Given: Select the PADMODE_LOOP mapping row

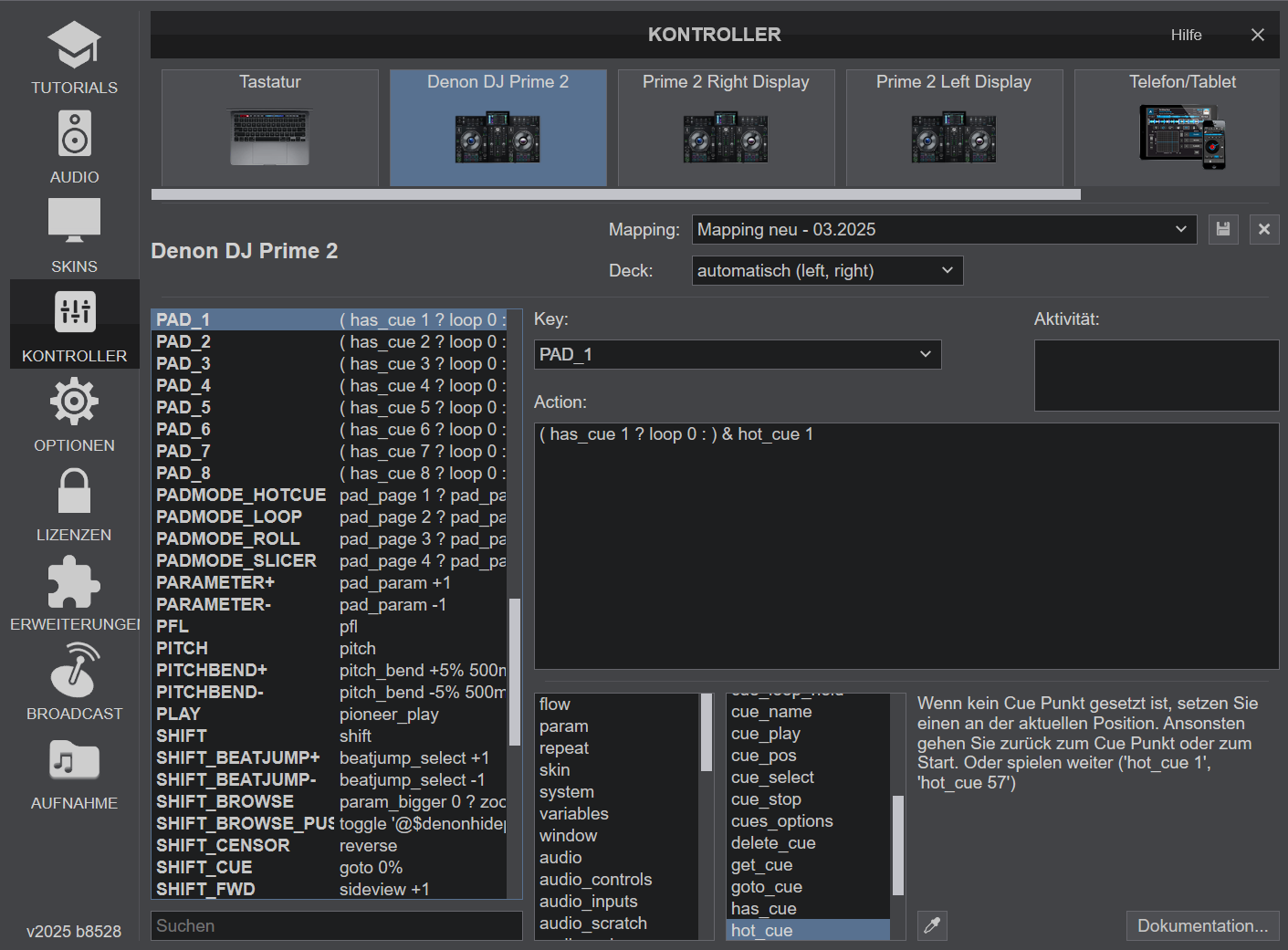Looking at the screenshot, I should tap(330, 517).
